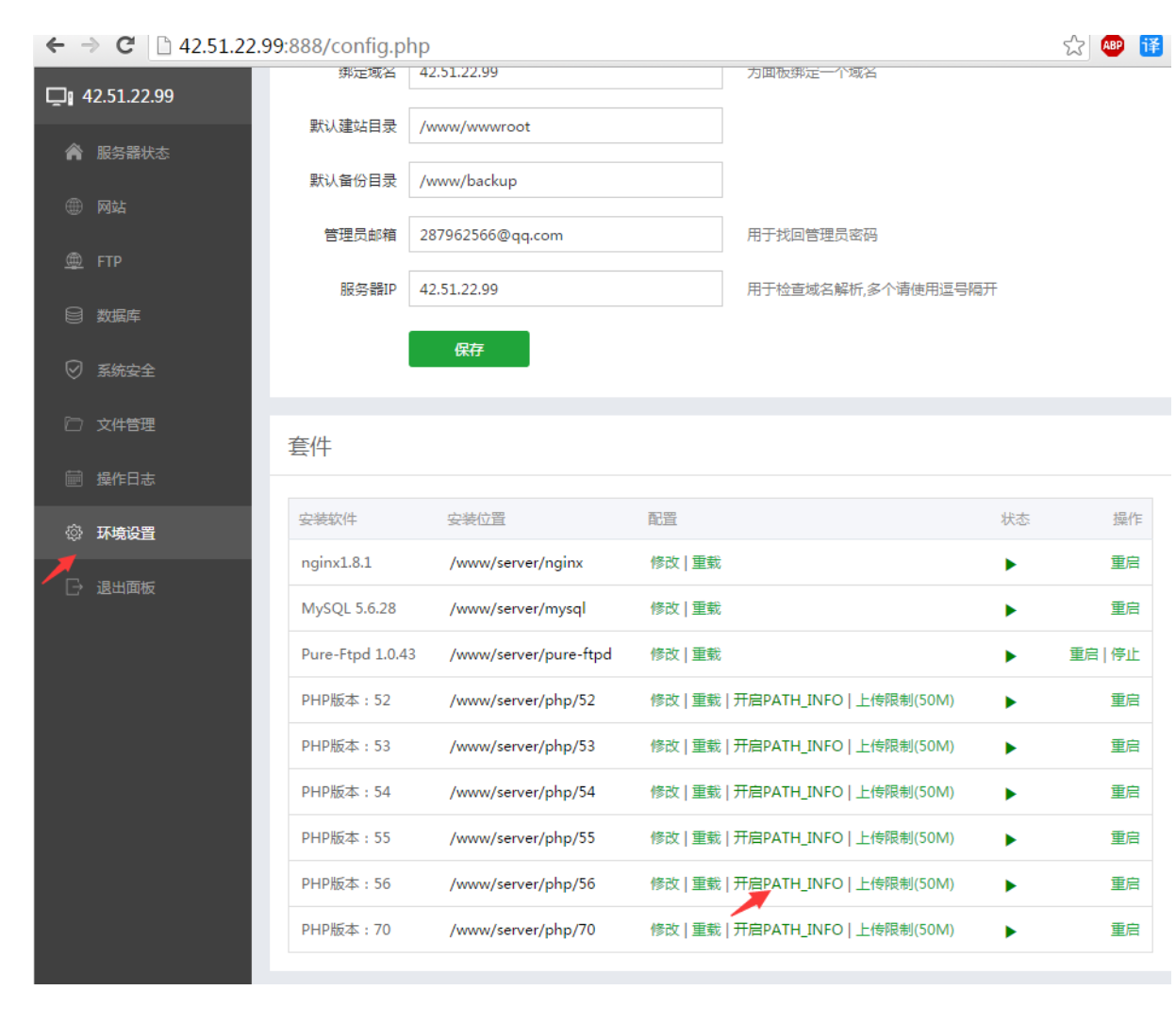Click the green 保存 button
Screen dimensions: 1176x1023
tap(469, 349)
